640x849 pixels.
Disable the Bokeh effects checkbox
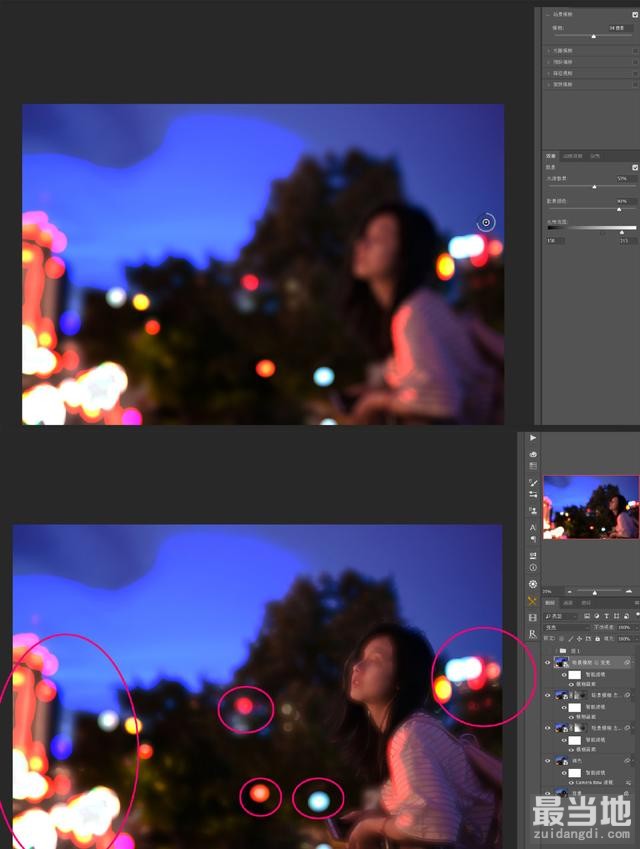pos(635,167)
